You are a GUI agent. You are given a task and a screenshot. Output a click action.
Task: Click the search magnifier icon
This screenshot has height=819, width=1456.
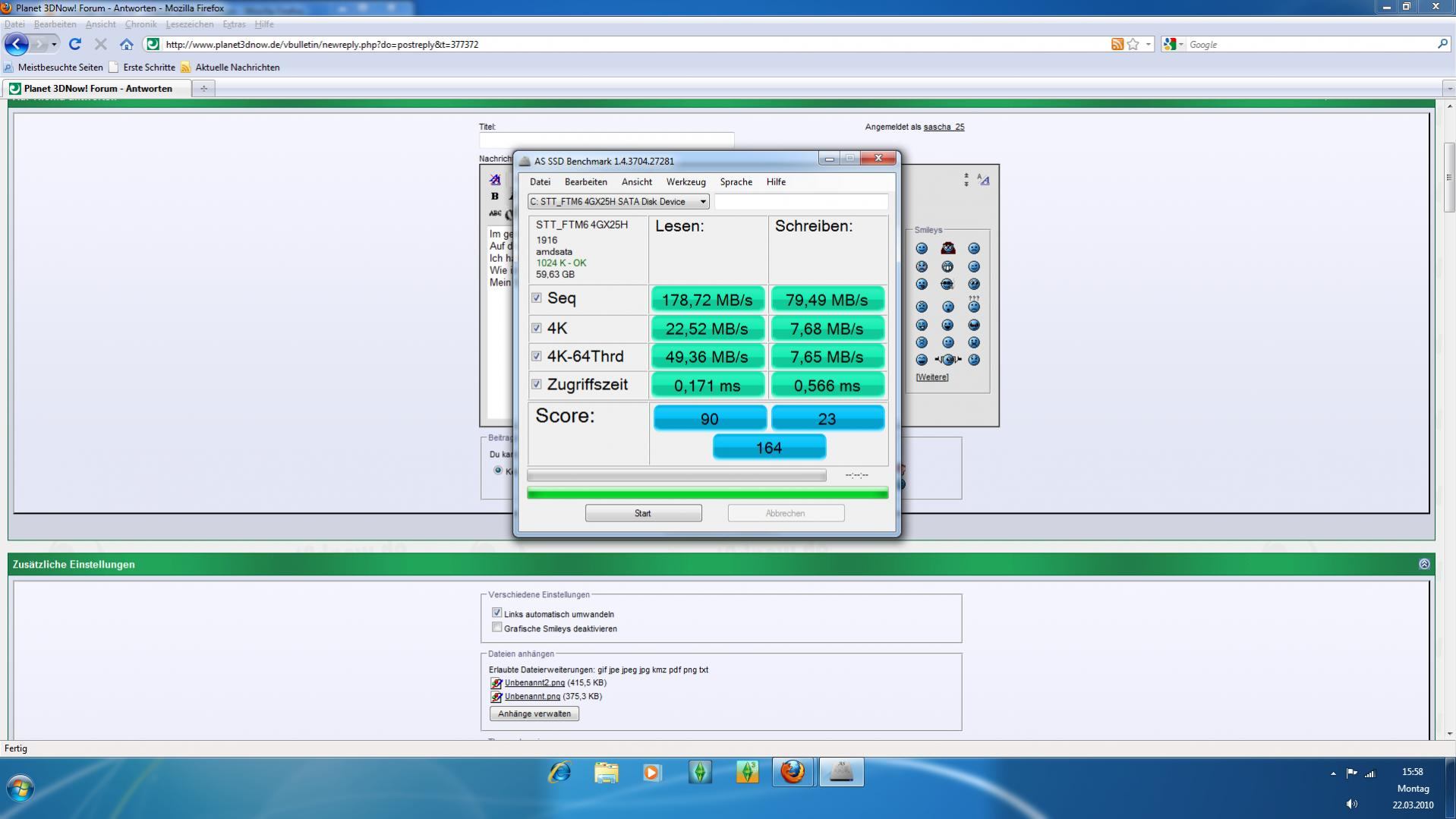[1442, 44]
